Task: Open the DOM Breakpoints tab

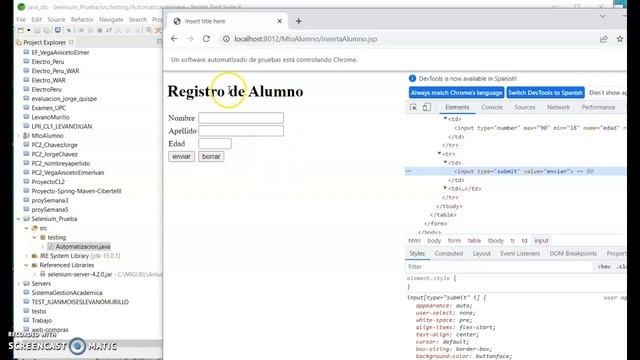Action: click(x=573, y=253)
